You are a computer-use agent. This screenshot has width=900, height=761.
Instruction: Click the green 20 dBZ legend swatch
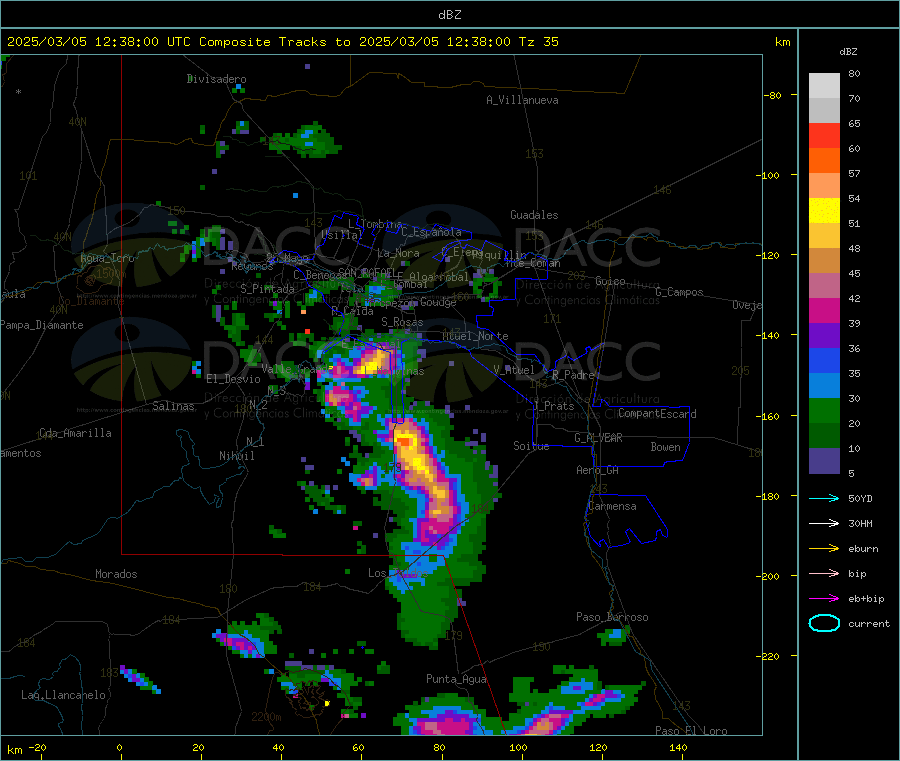click(824, 410)
